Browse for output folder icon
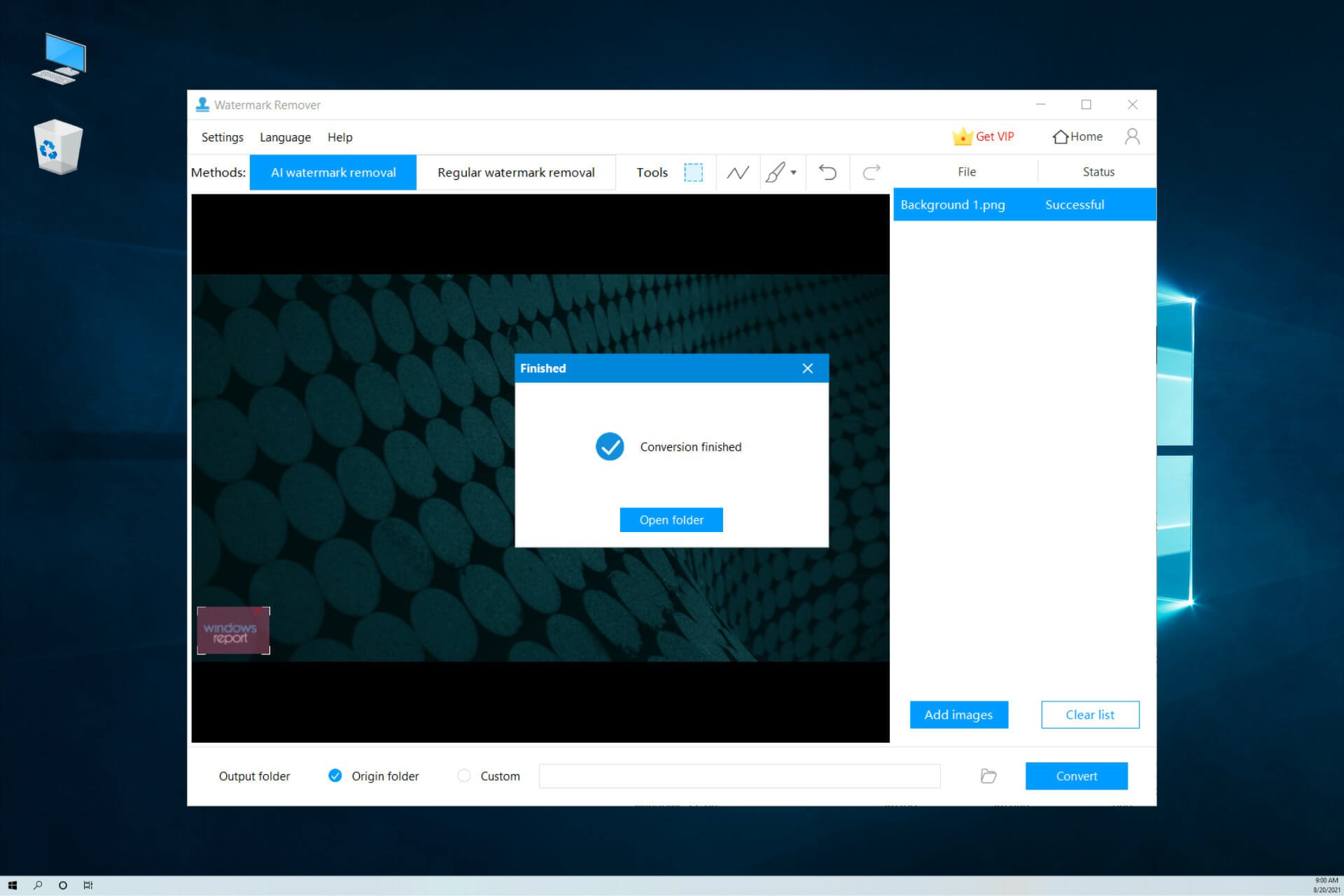This screenshot has height=896, width=1344. coord(988,776)
